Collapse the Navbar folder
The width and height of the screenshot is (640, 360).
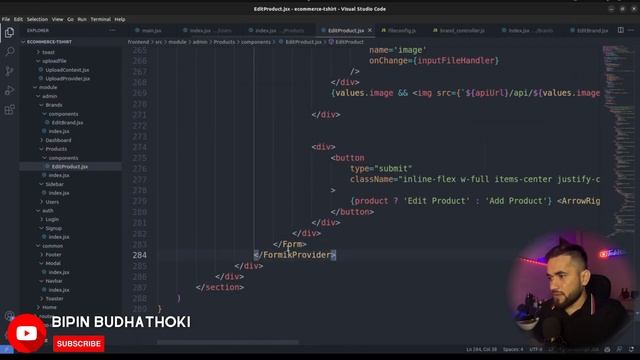click(53, 281)
